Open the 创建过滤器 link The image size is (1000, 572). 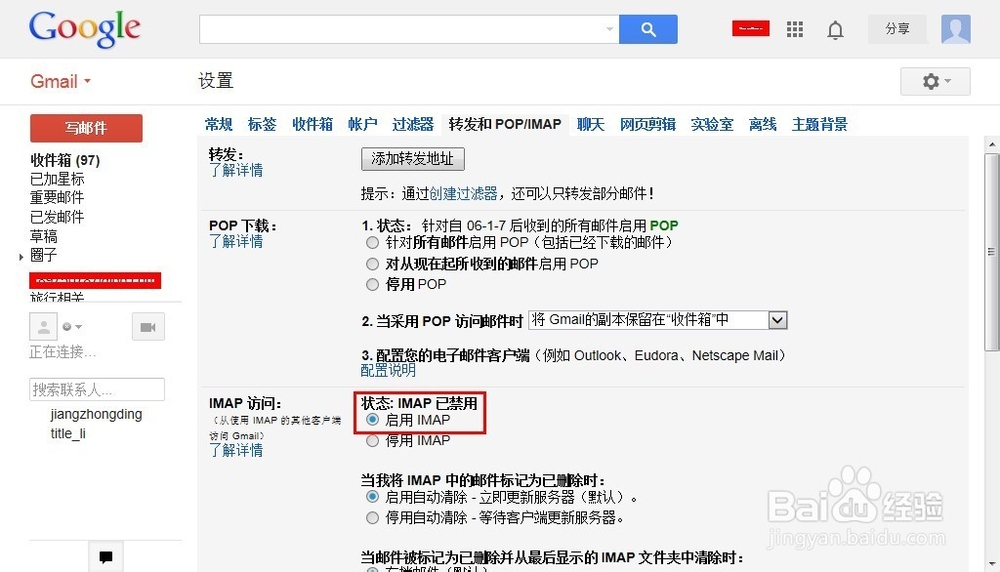coord(463,193)
